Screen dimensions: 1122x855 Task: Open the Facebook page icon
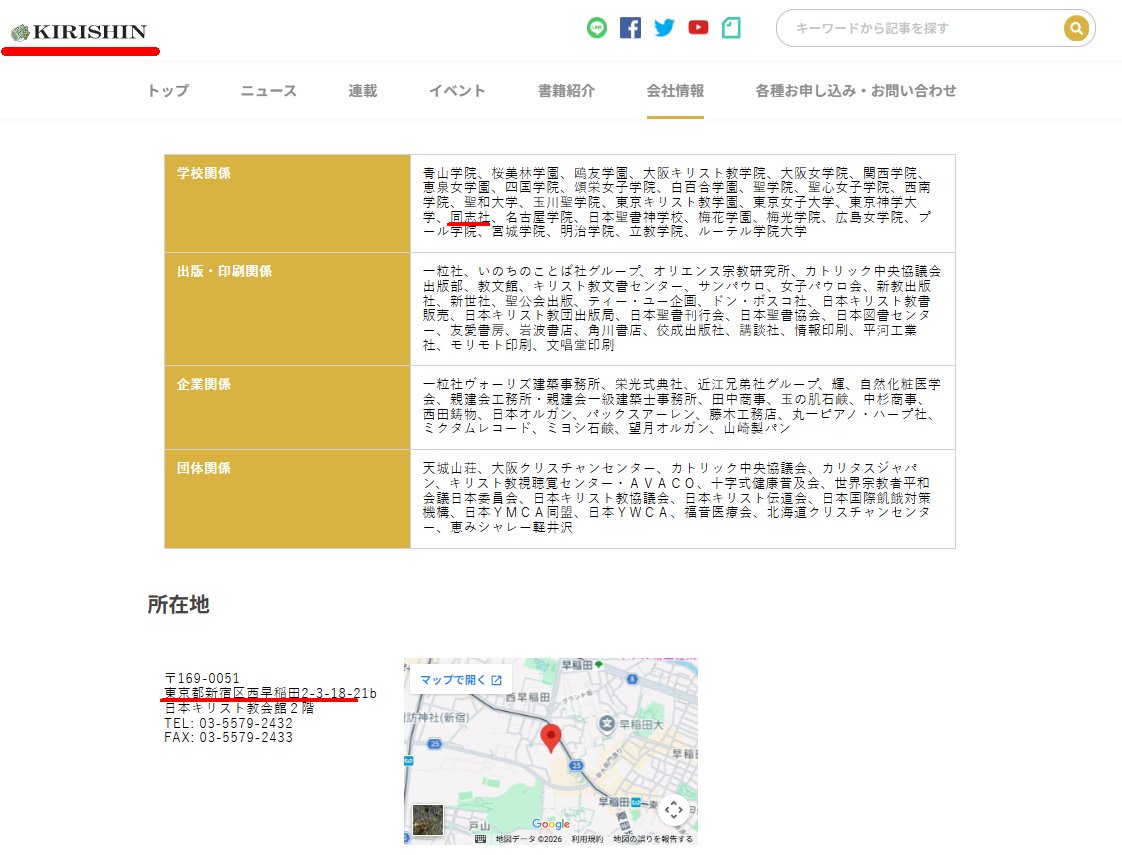(630, 28)
